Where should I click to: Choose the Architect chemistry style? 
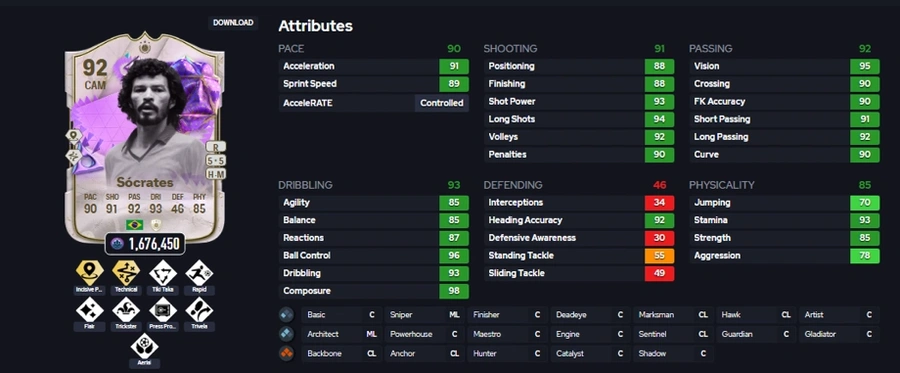pos(342,334)
